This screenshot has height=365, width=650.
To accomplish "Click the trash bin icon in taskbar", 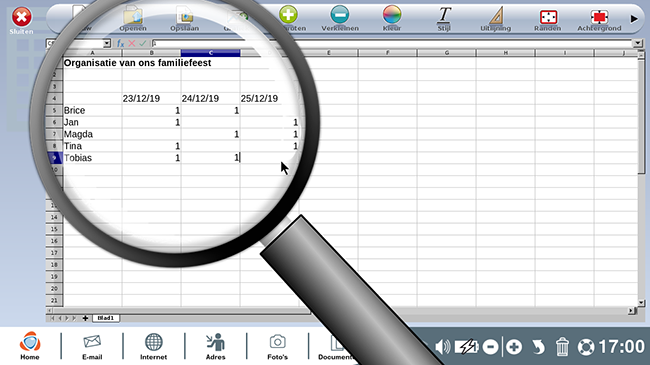I will [x=562, y=346].
